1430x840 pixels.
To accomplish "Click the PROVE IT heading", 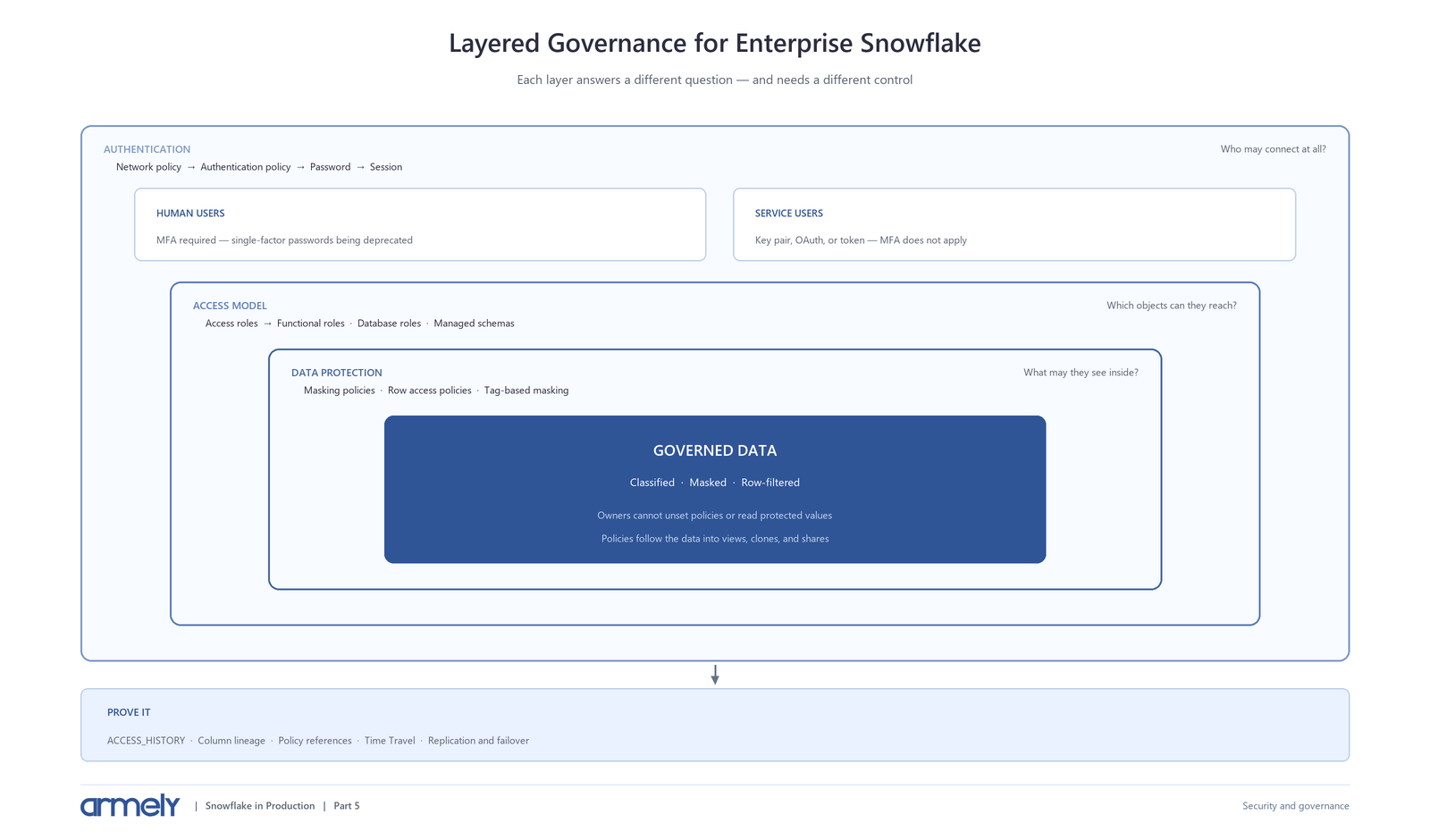I will pyautogui.click(x=129, y=712).
